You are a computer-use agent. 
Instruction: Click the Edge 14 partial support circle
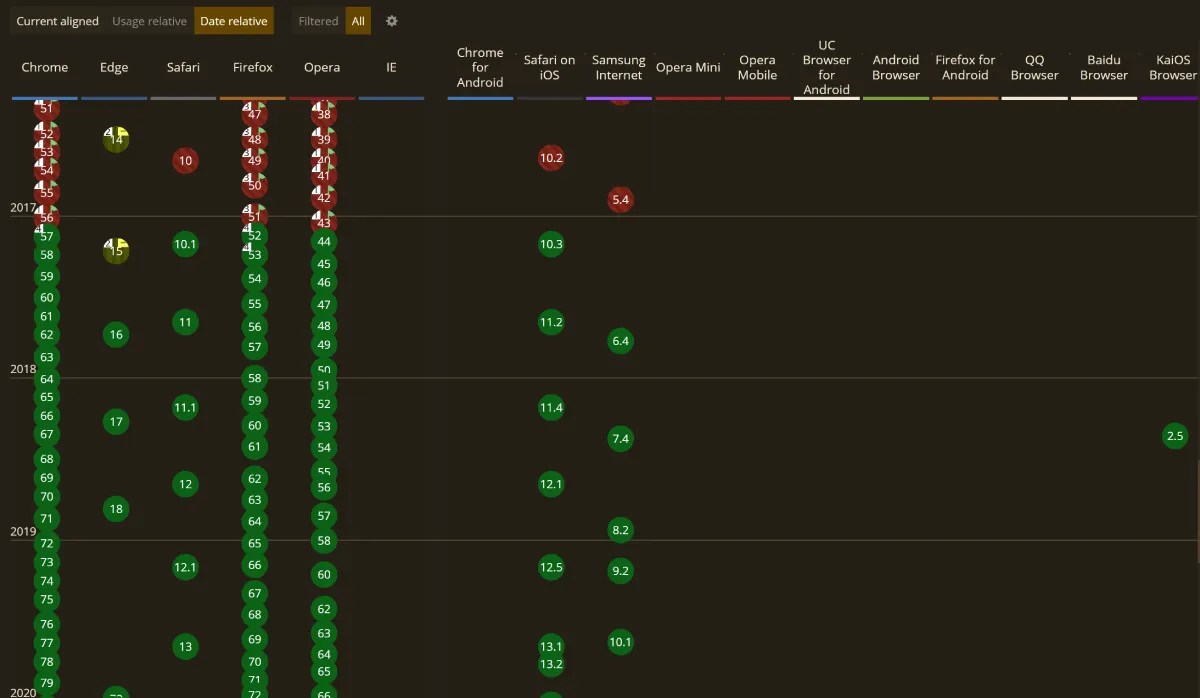(116, 140)
